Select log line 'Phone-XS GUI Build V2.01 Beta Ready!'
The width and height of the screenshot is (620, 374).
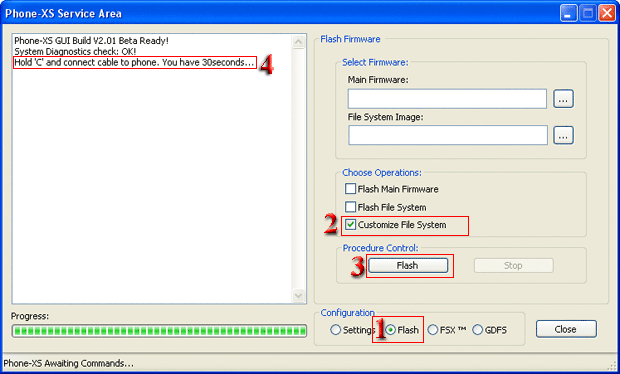tap(91, 41)
